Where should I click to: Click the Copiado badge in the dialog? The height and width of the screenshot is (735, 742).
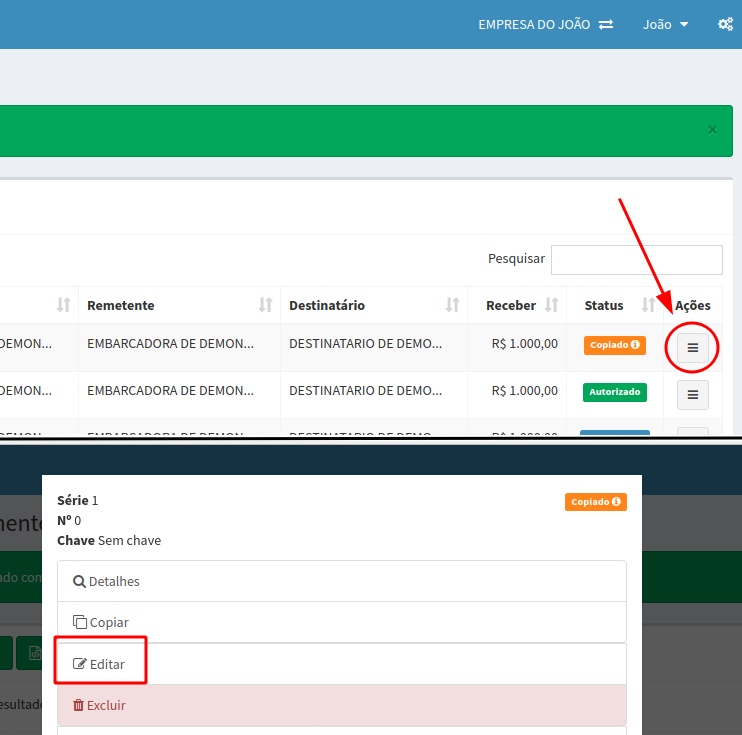[x=595, y=501]
